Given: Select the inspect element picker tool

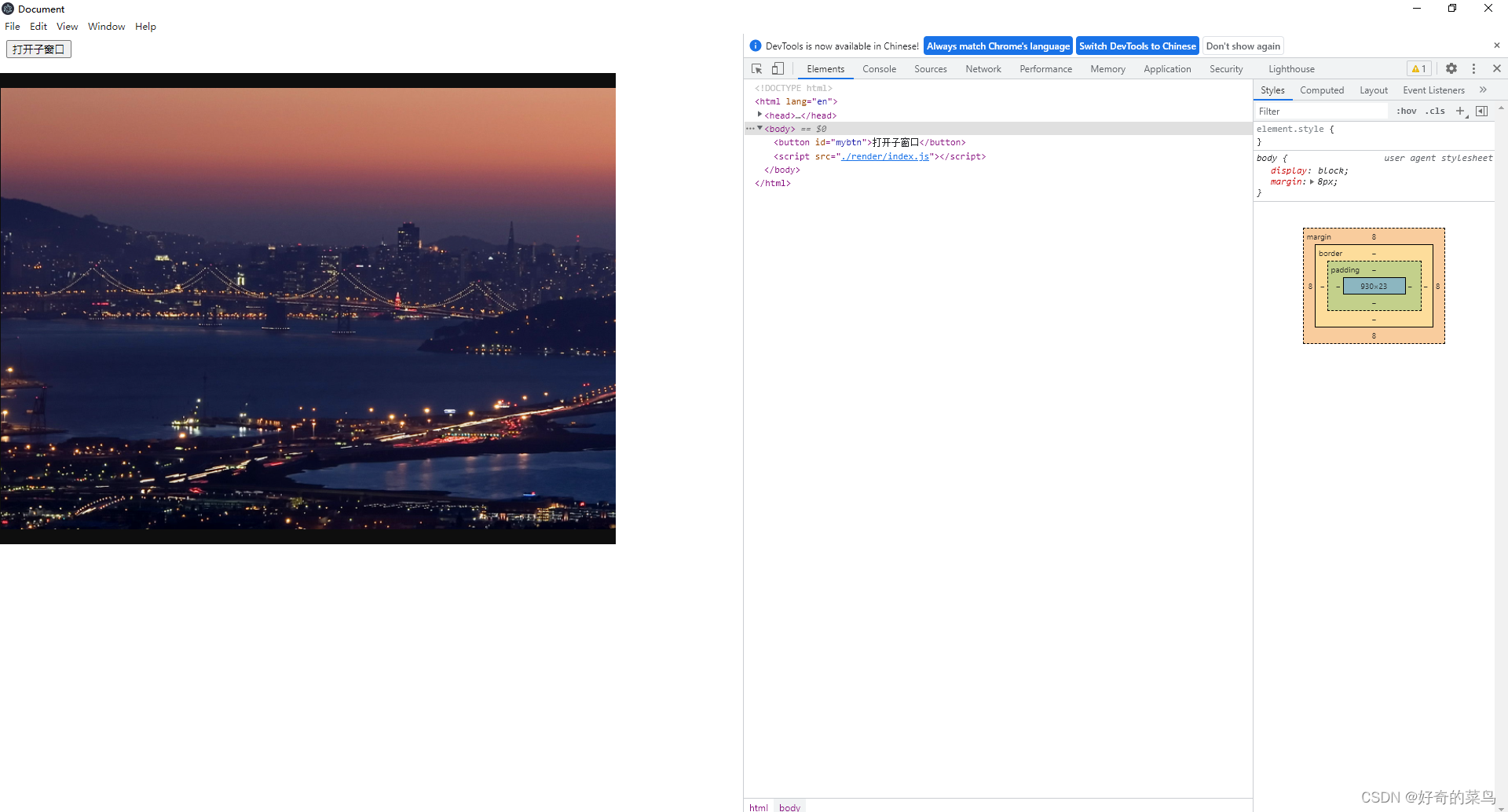Looking at the screenshot, I should pyautogui.click(x=756, y=68).
